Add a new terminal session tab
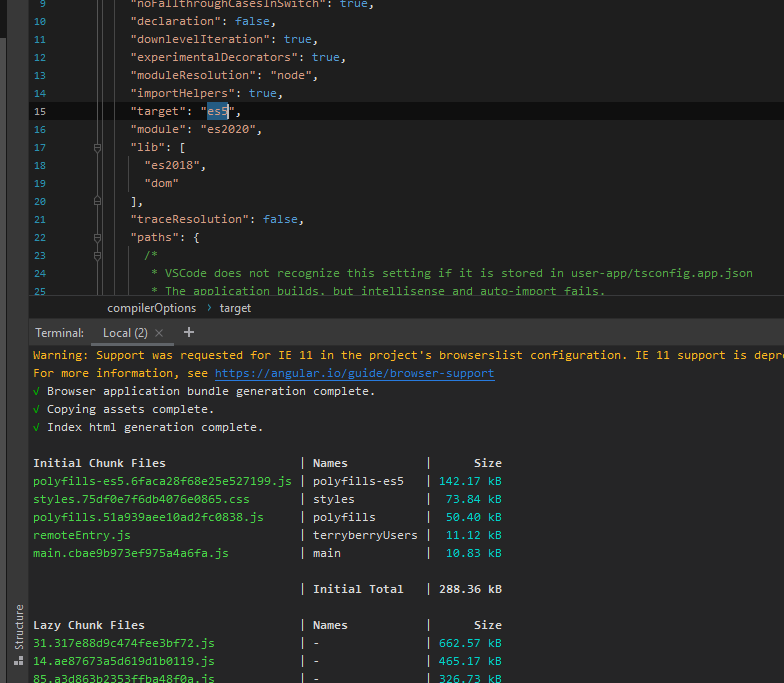Viewport: 784px width, 683px height. [x=188, y=332]
